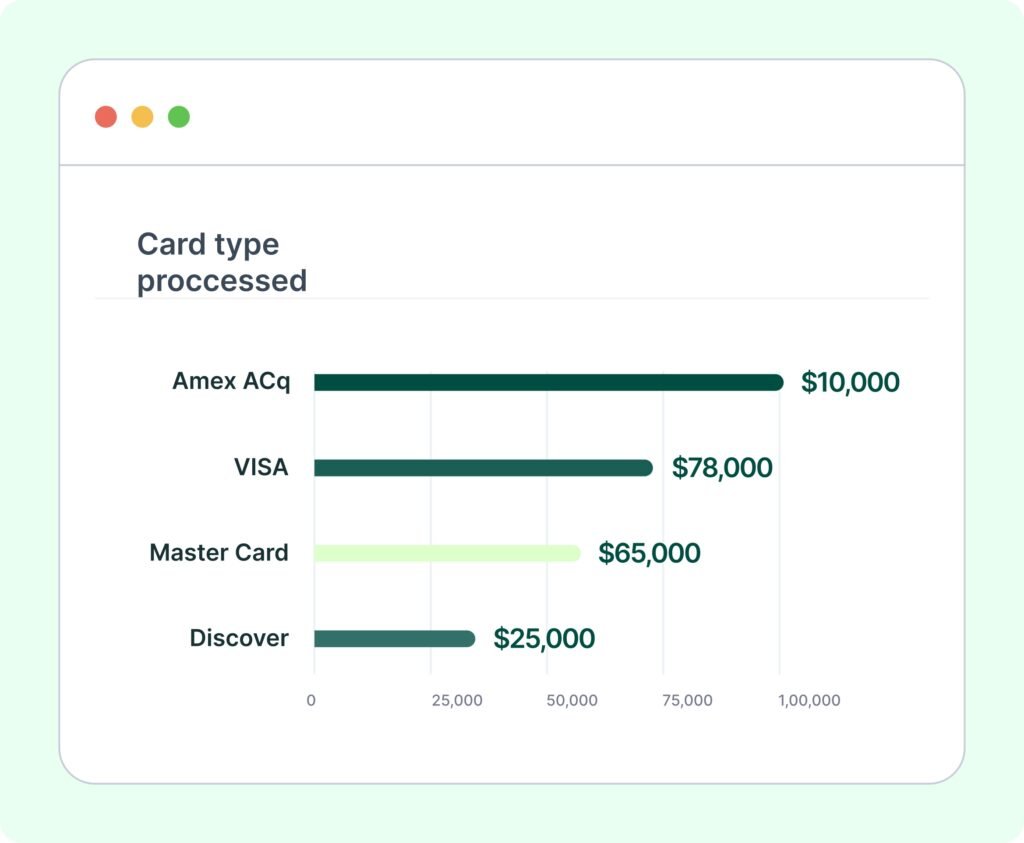1024x843 pixels.
Task: Click the Card type proccessed heading
Action: pyautogui.click(x=222, y=262)
